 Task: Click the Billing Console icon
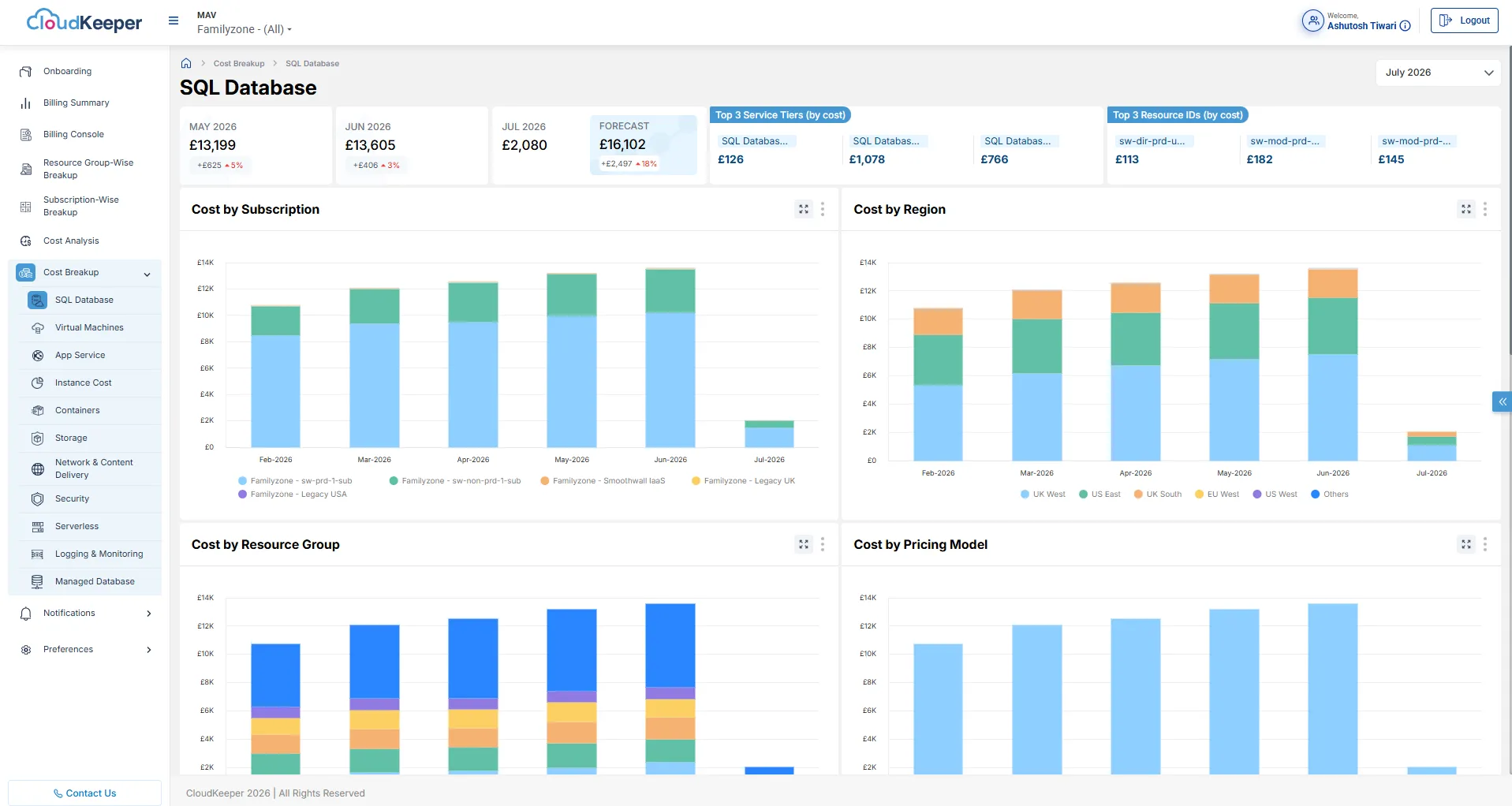(25, 135)
